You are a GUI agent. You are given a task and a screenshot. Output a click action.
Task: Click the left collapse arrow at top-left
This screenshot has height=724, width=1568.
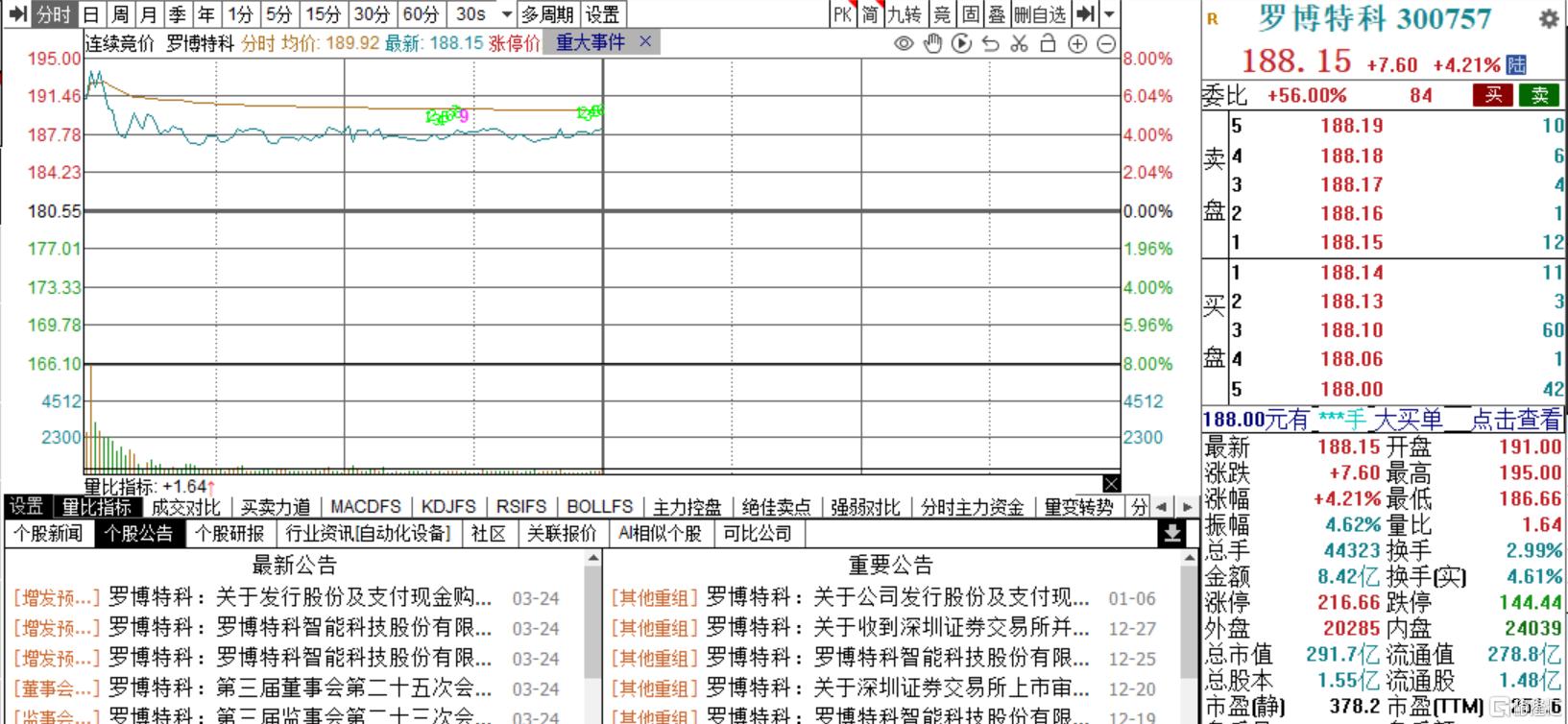point(17,14)
